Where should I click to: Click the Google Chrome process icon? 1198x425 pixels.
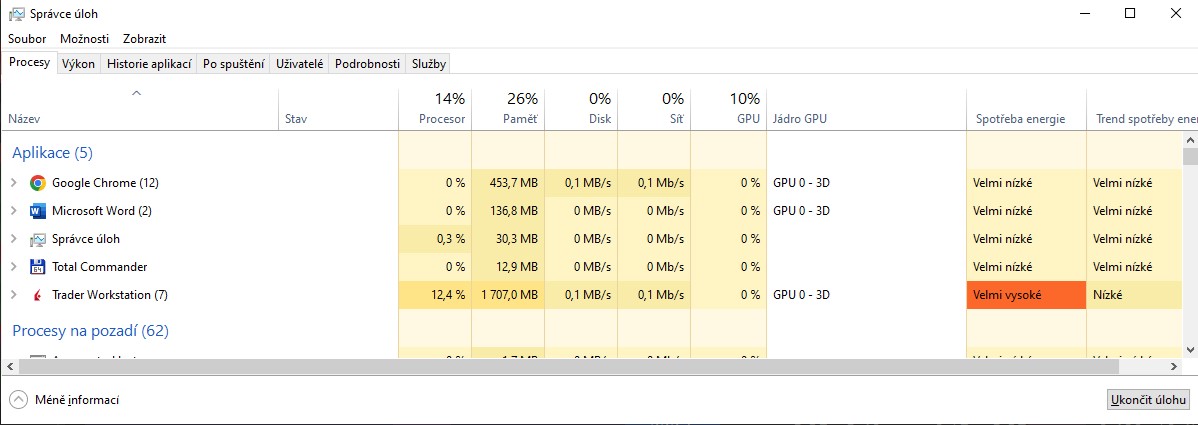coord(38,183)
